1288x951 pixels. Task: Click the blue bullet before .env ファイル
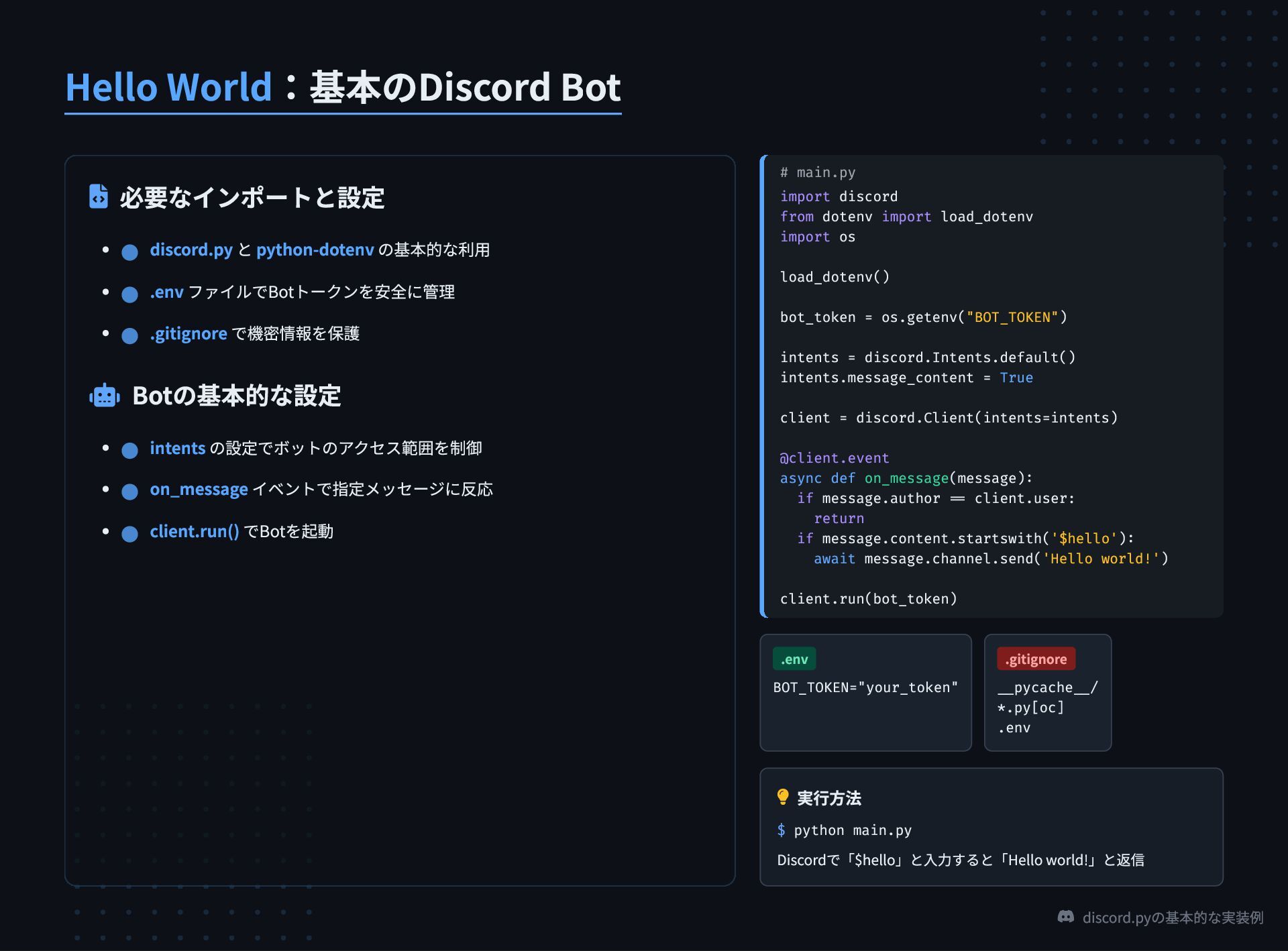pyautogui.click(x=129, y=294)
